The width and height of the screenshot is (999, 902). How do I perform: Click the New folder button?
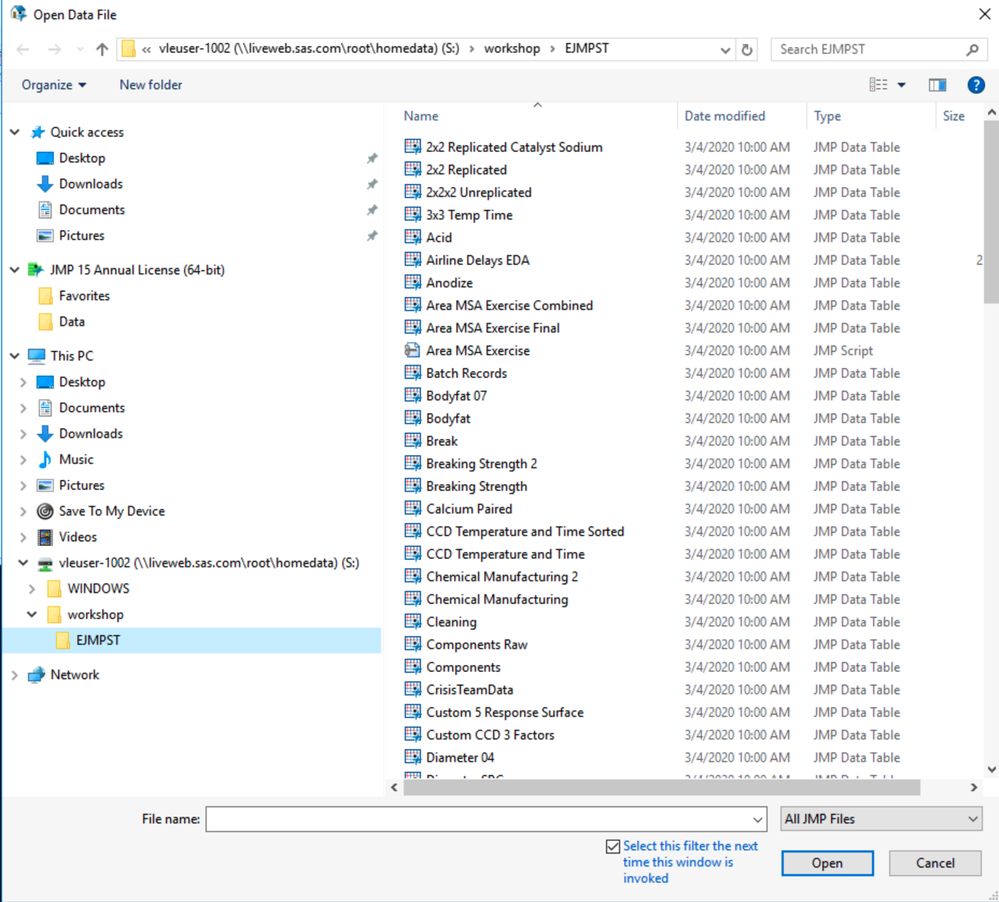coord(151,85)
